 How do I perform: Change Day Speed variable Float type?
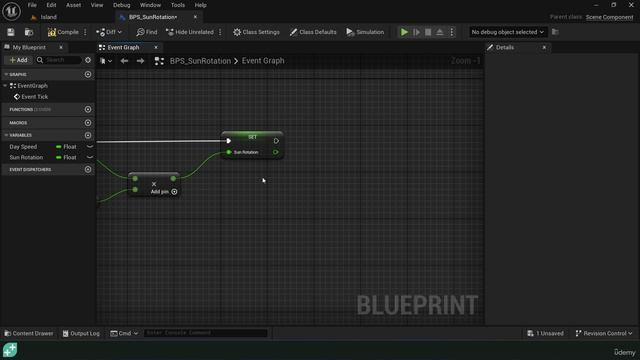66,147
